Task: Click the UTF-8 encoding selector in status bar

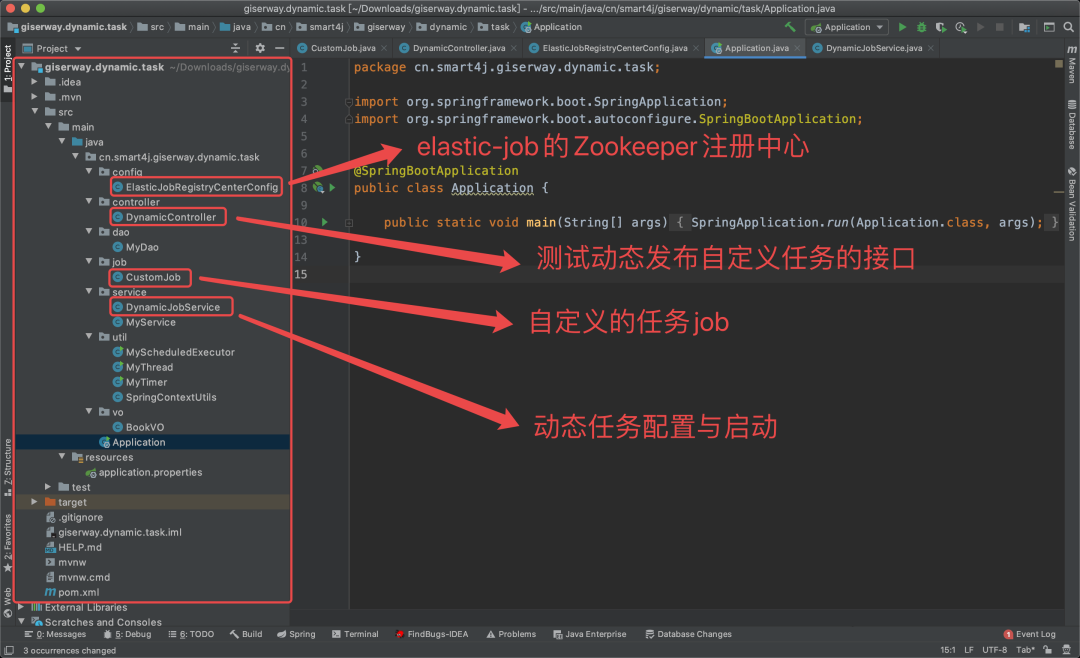Action: pyautogui.click(x=995, y=650)
